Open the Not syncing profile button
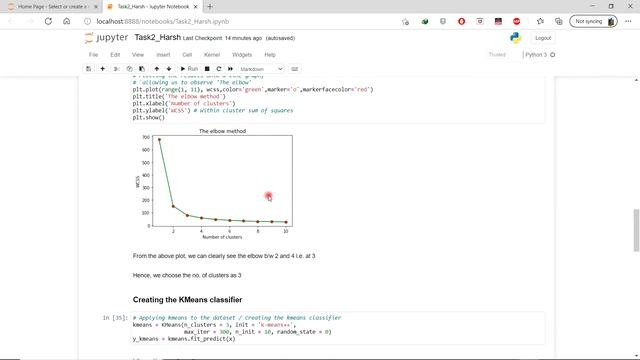Screen dimensions: 640x360 [593, 21]
